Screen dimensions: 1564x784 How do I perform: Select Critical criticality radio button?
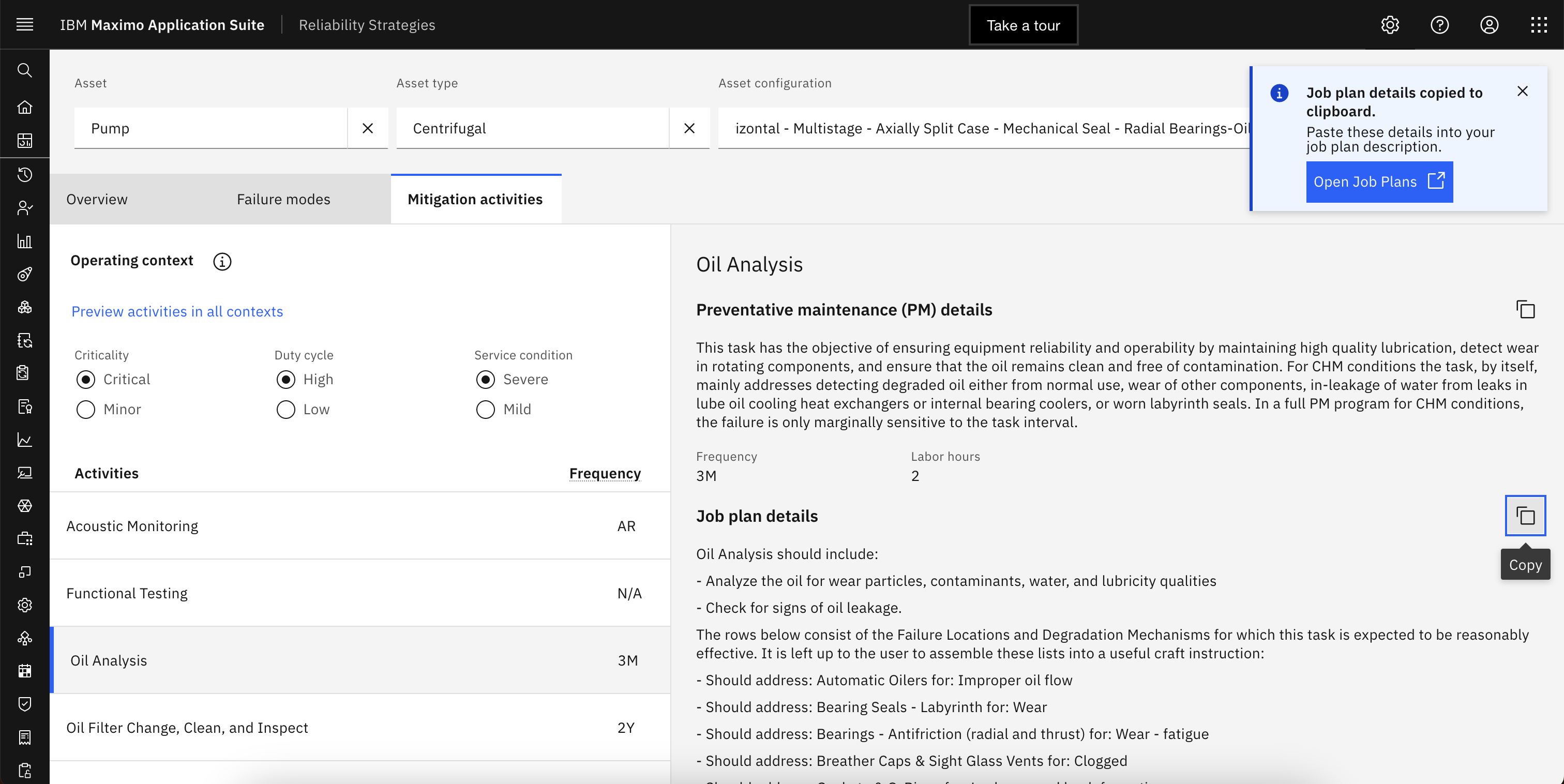point(86,380)
